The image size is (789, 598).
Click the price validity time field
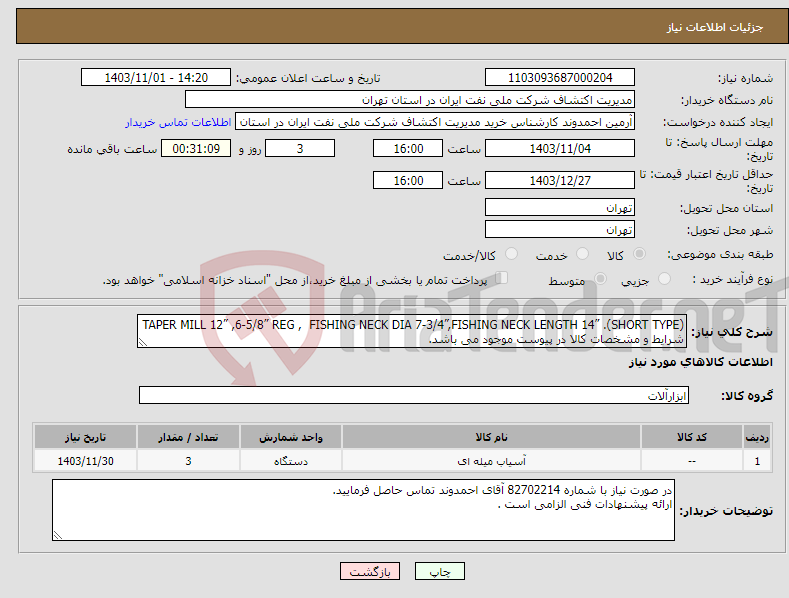coord(408,180)
